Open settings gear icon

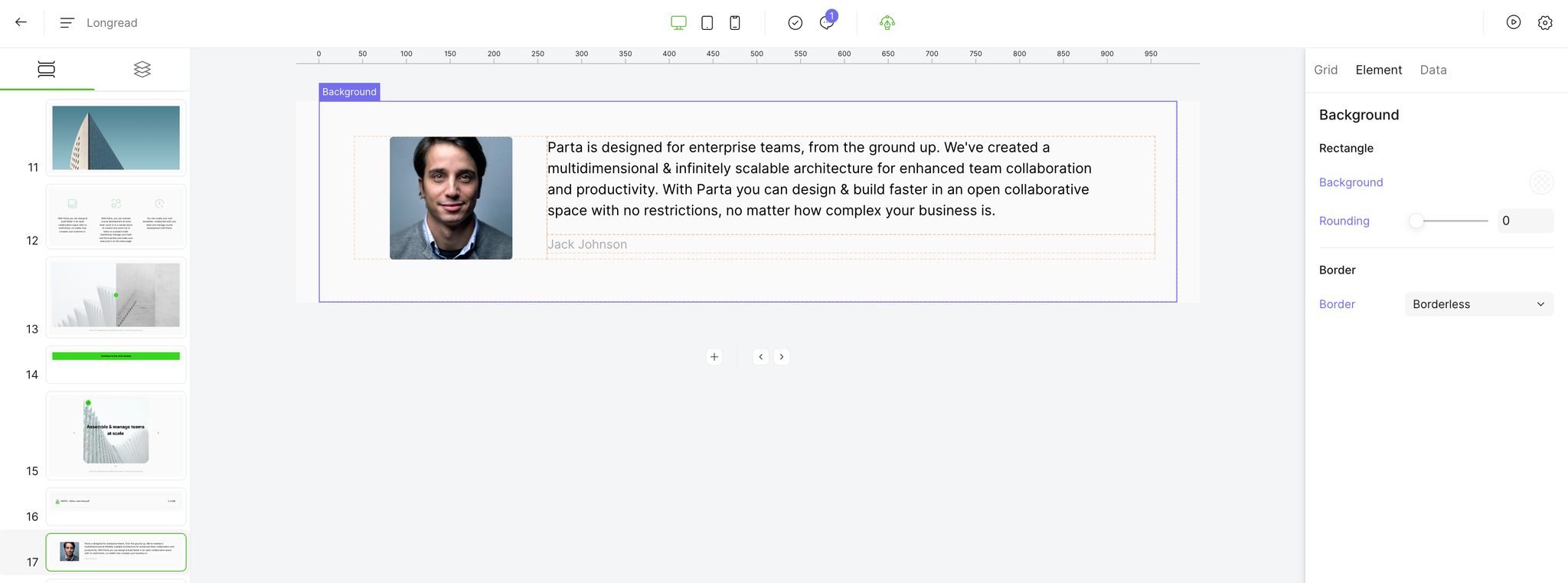(1545, 23)
